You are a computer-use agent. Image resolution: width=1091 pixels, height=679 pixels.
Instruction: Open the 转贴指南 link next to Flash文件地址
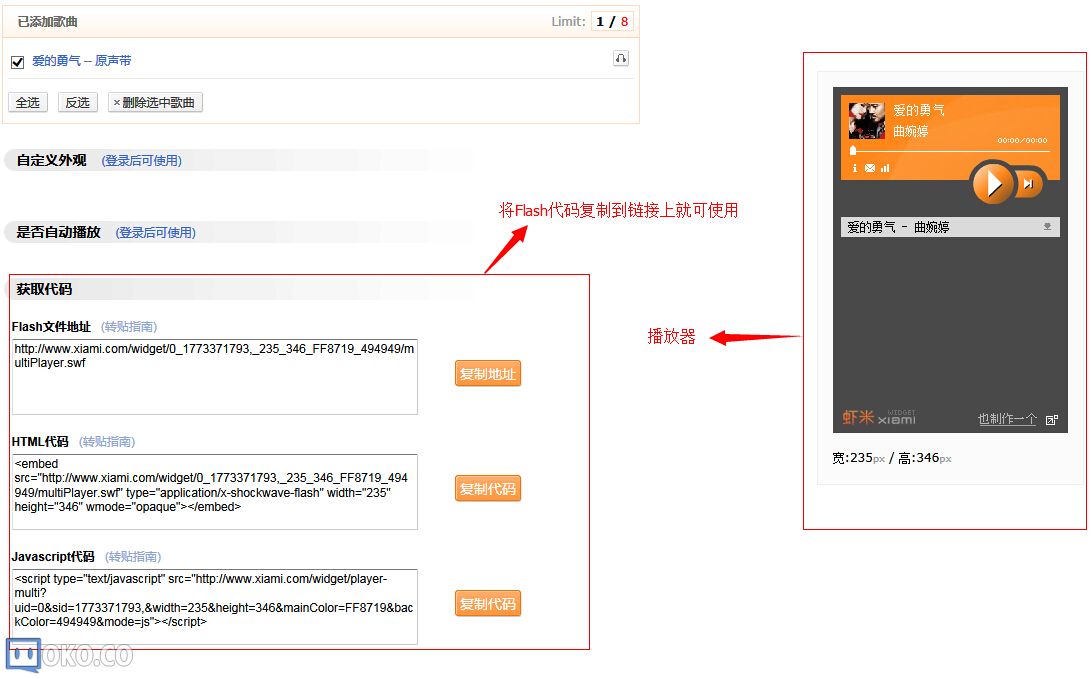tap(129, 327)
